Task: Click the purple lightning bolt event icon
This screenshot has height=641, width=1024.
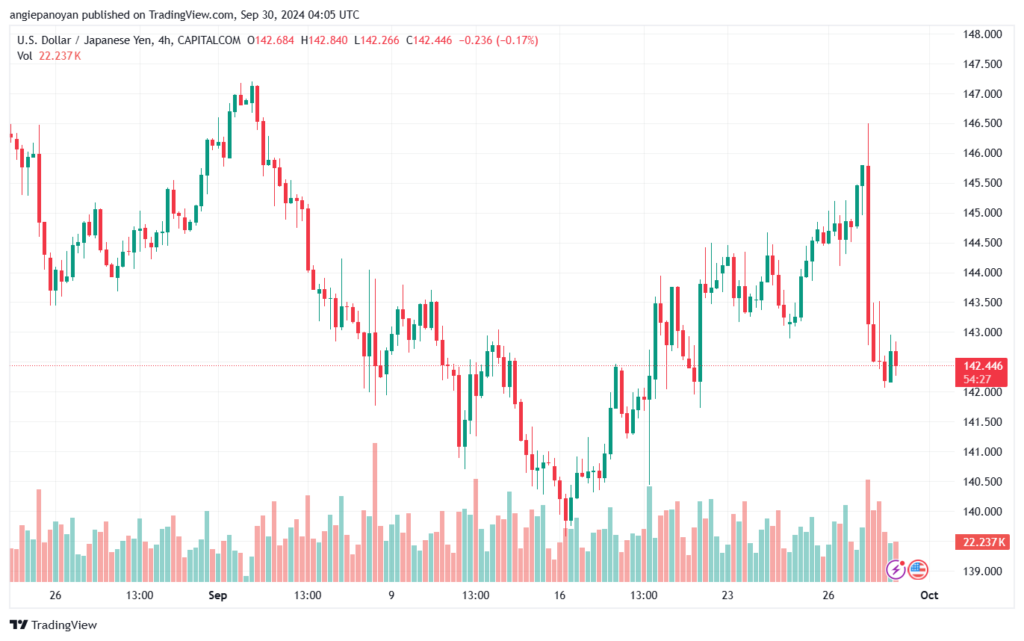Action: (895, 570)
